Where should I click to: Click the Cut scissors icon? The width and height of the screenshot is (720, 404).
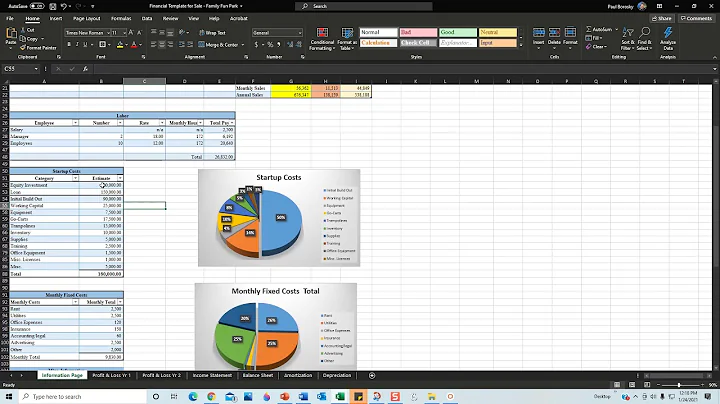[22, 30]
